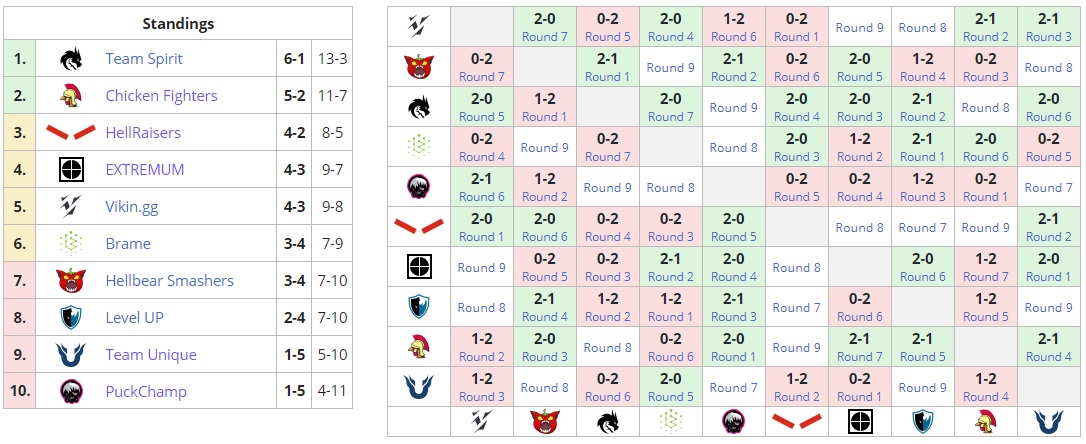Go to the Level UP team page

coord(134,318)
